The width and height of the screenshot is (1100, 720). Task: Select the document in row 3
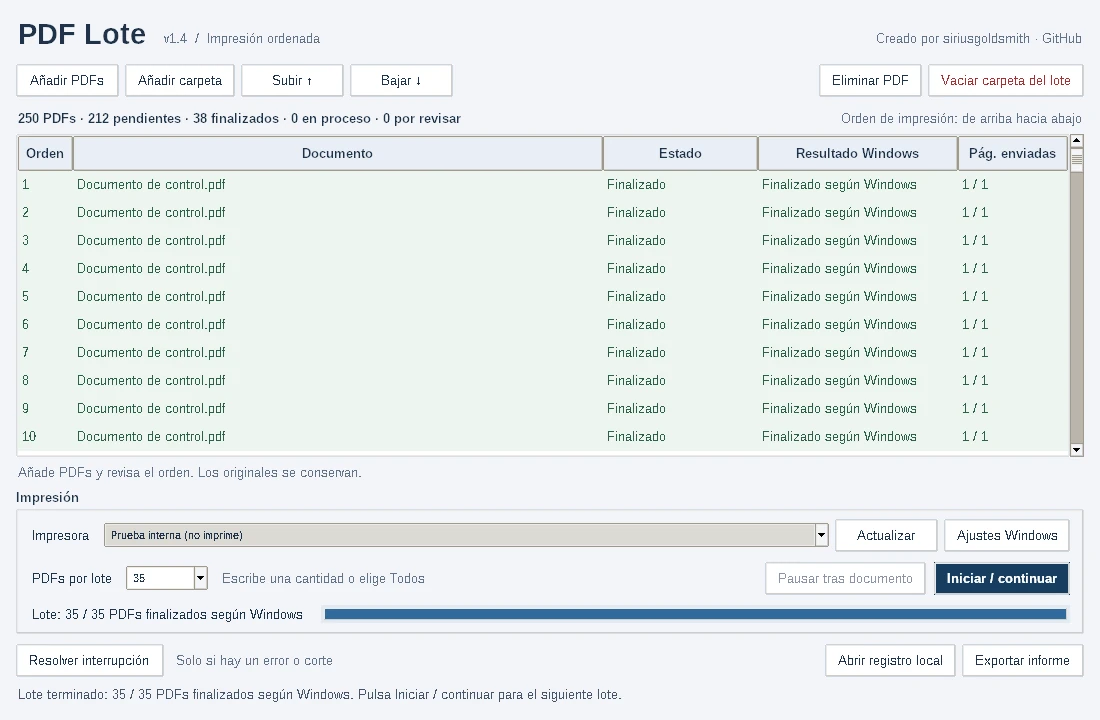(543, 241)
